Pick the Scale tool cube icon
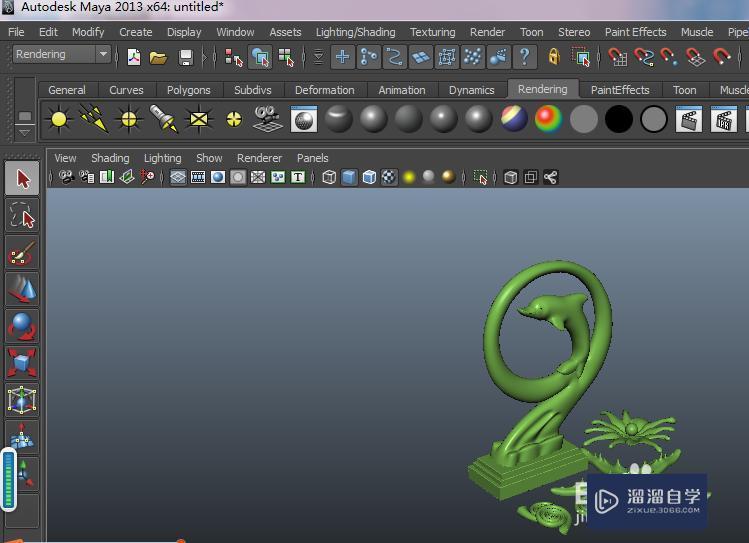 tap(22, 362)
